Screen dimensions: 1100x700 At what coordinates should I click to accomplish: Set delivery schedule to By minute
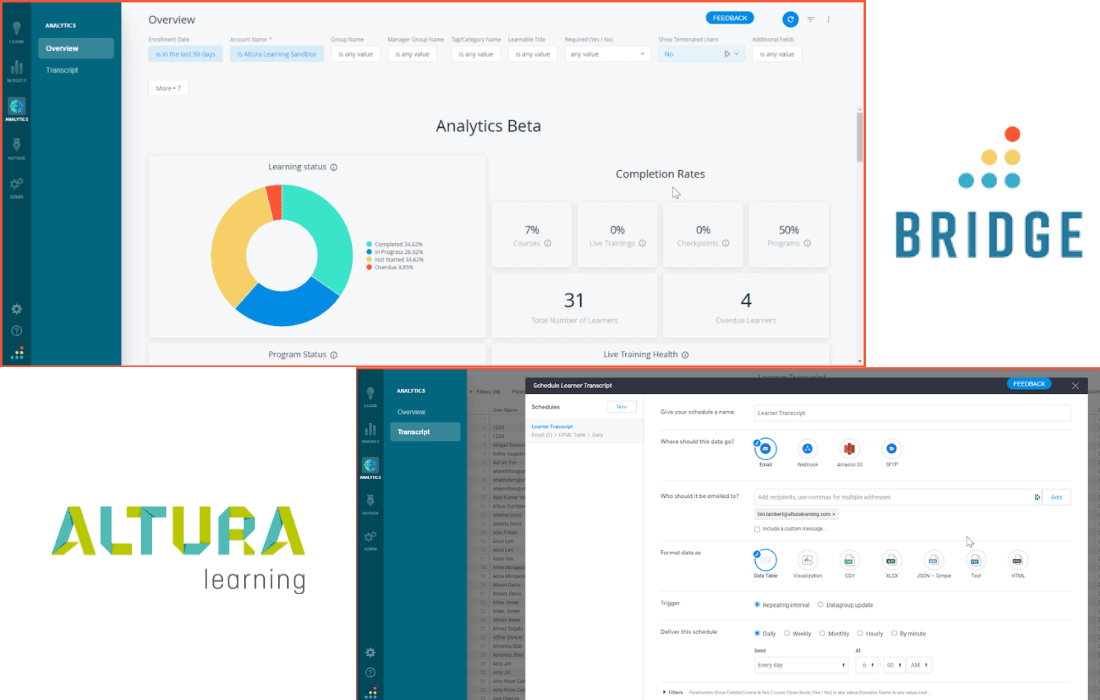894,633
